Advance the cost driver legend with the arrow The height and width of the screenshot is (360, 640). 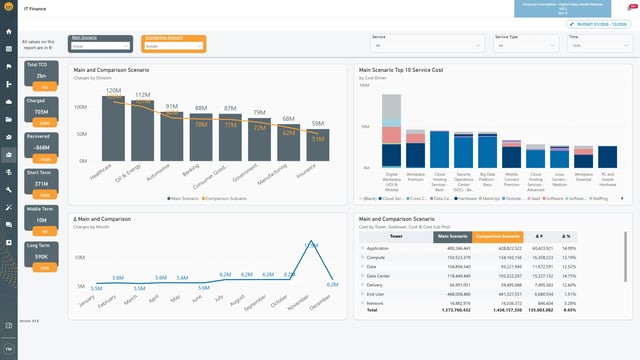pyautogui.click(x=622, y=198)
